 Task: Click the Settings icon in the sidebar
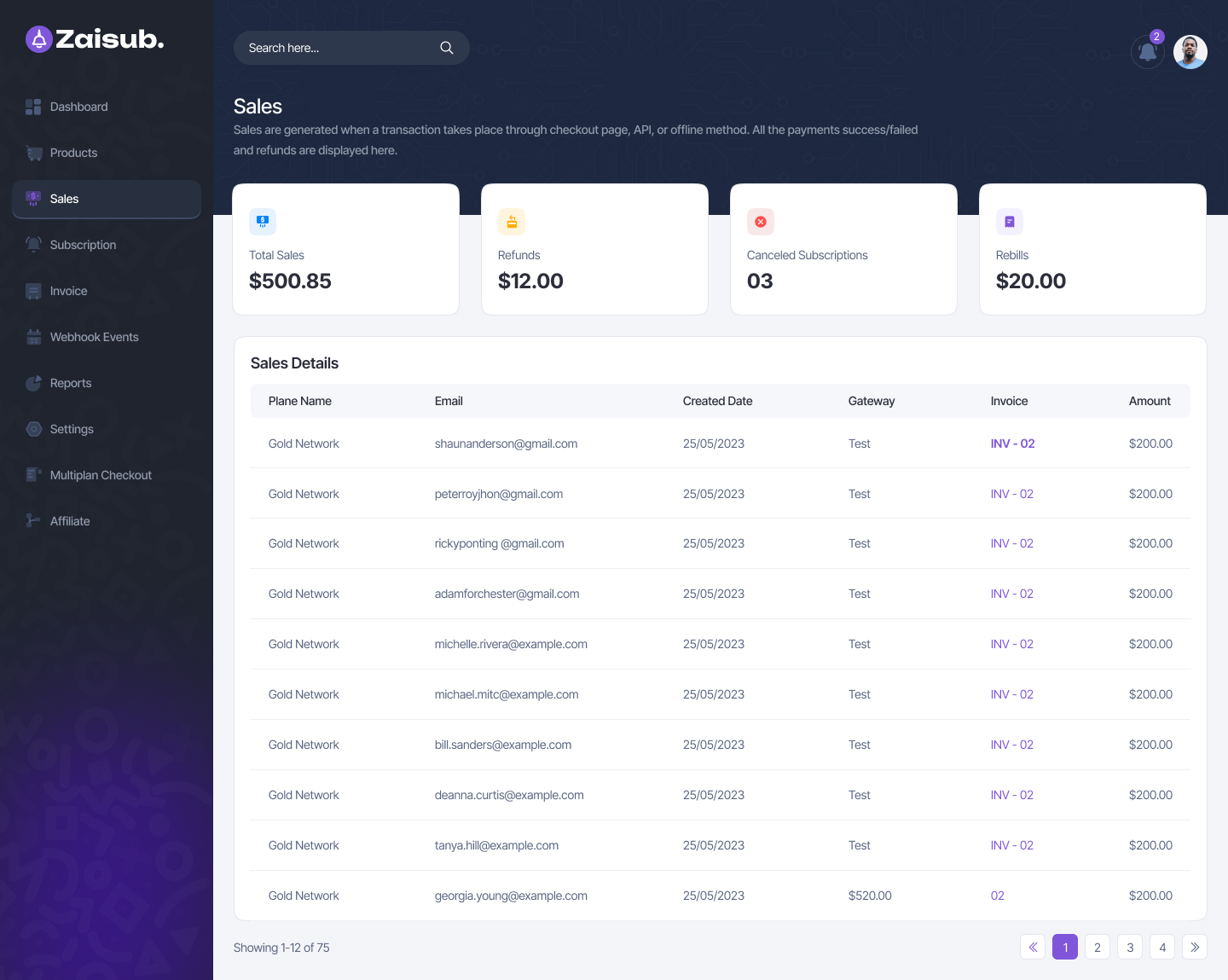[x=34, y=429]
